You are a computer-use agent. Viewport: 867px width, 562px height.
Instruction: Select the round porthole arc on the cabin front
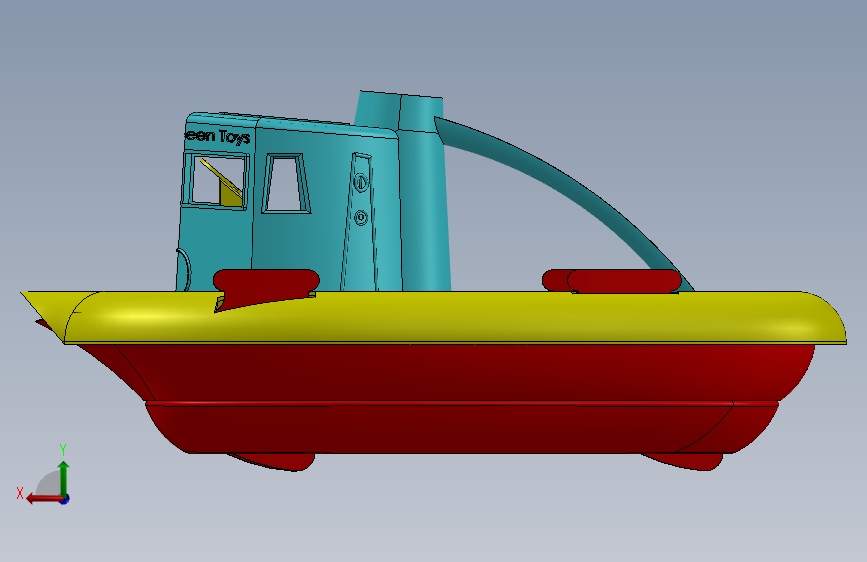[184, 269]
